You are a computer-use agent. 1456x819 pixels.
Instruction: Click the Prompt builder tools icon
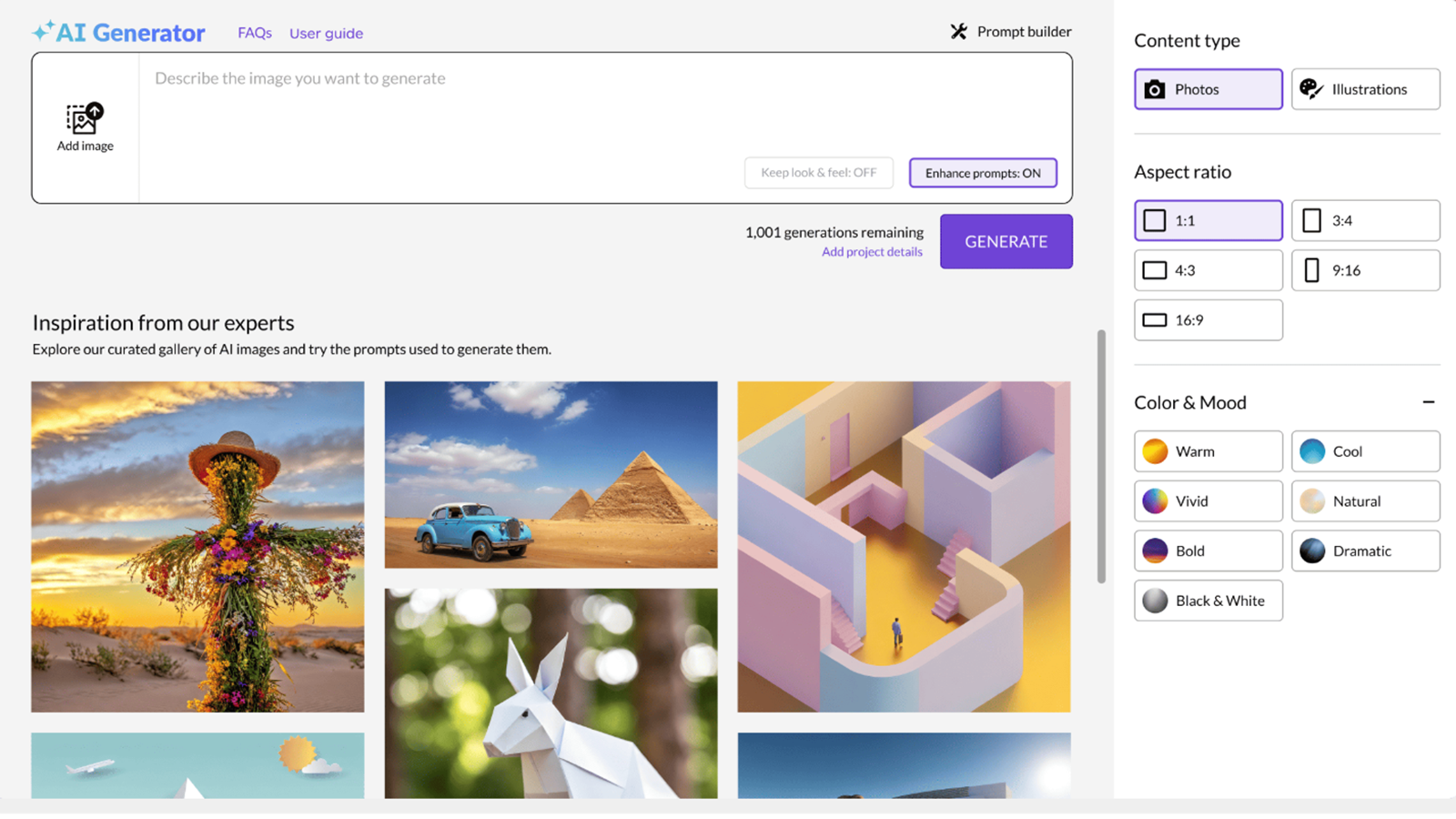pyautogui.click(x=959, y=32)
